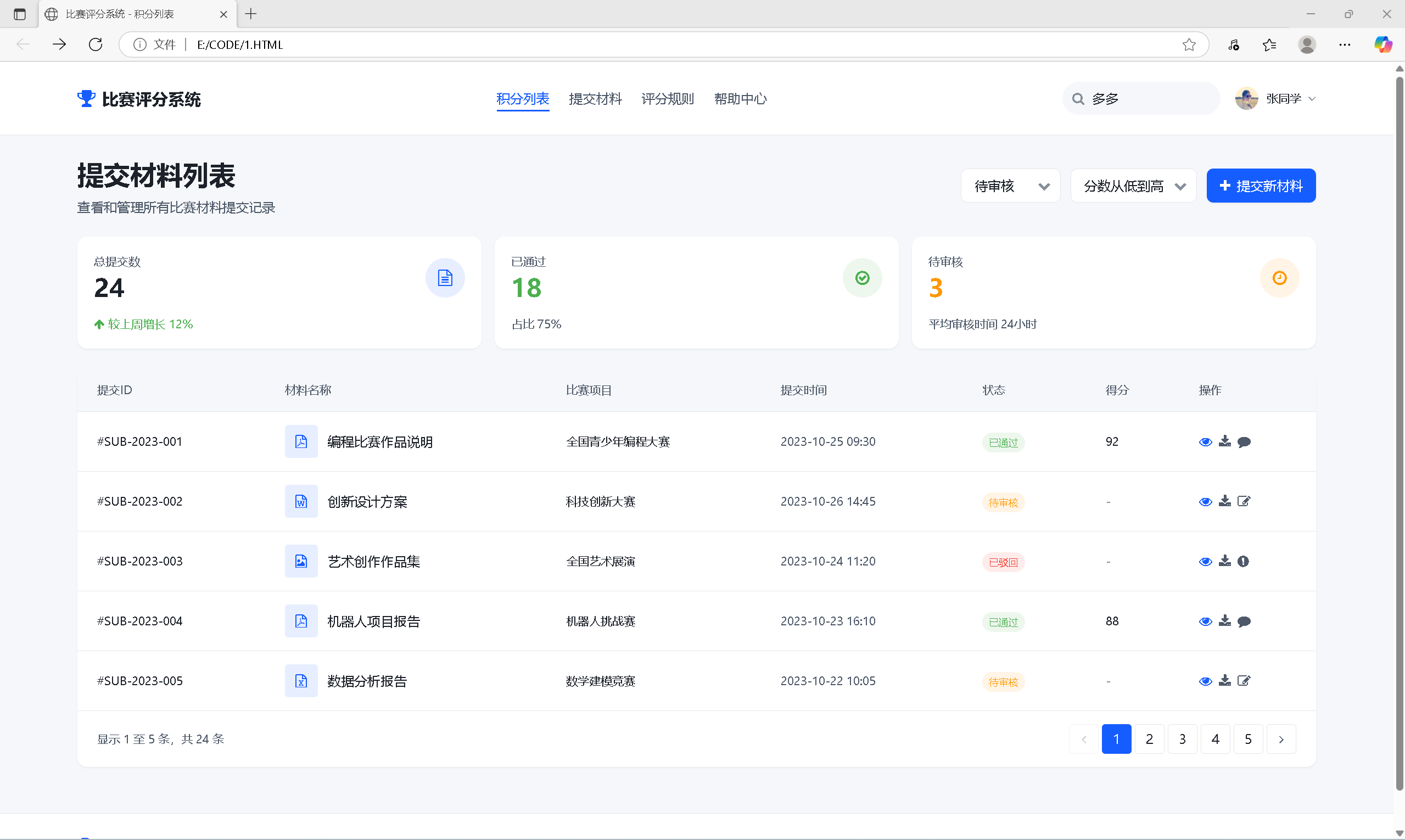Viewport: 1405px width, 840px height.
Task: Open the 评分规则 nav tab
Action: click(x=668, y=99)
